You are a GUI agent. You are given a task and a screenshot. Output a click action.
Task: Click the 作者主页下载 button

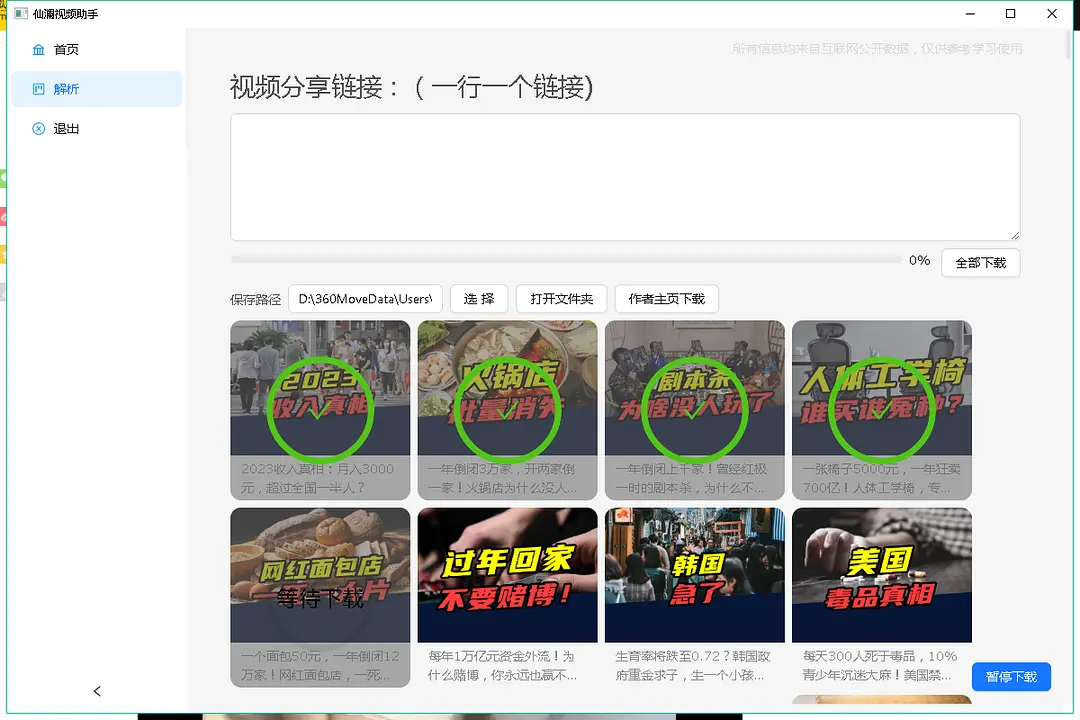[x=666, y=298]
